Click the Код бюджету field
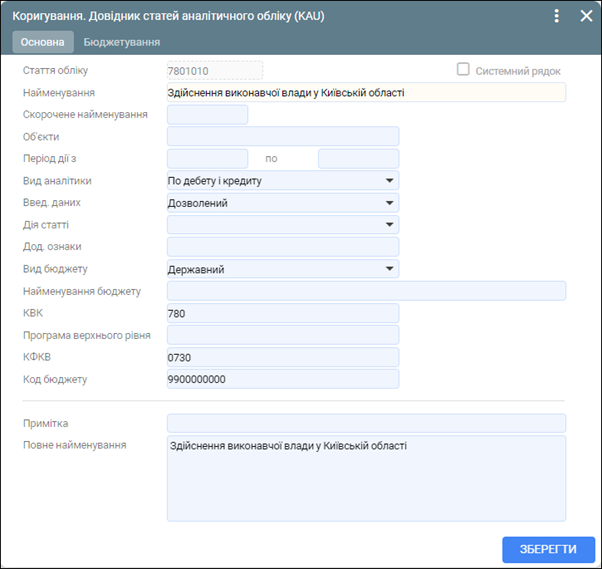The image size is (602, 569). click(283, 379)
